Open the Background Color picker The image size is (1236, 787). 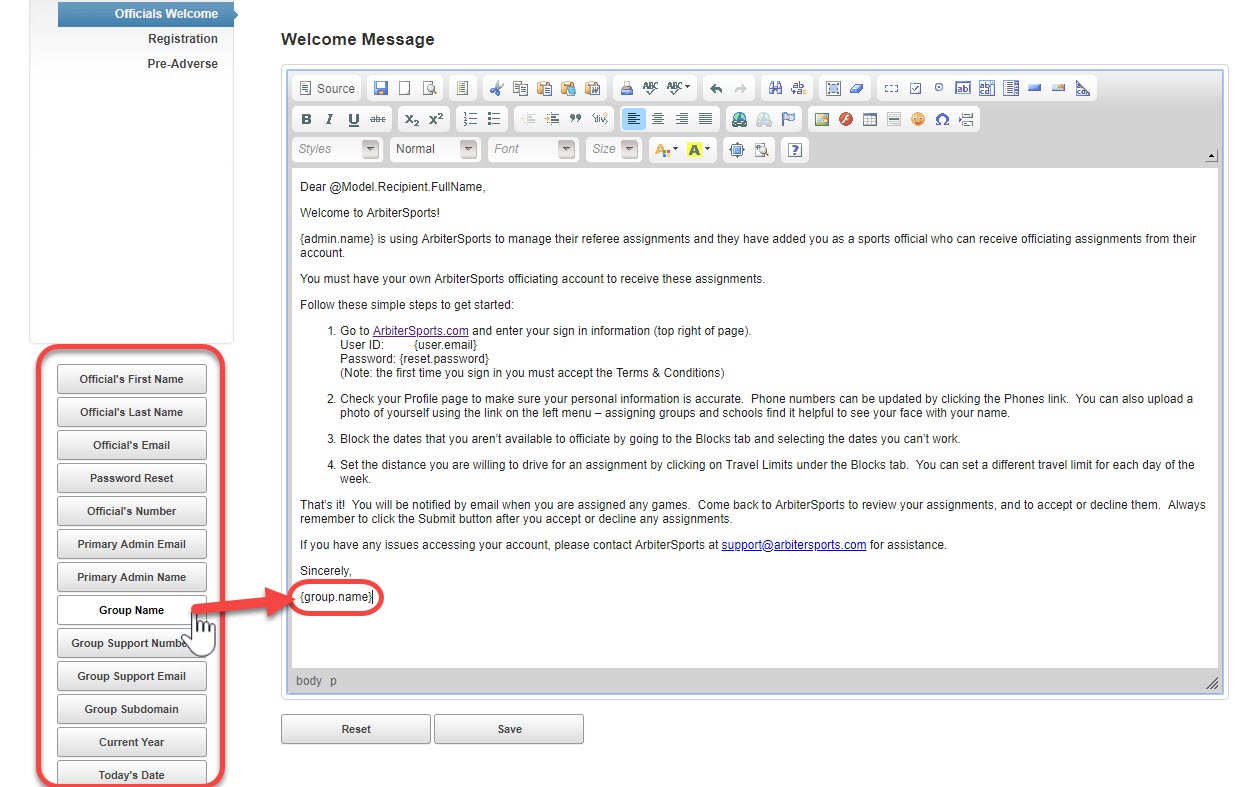[698, 149]
